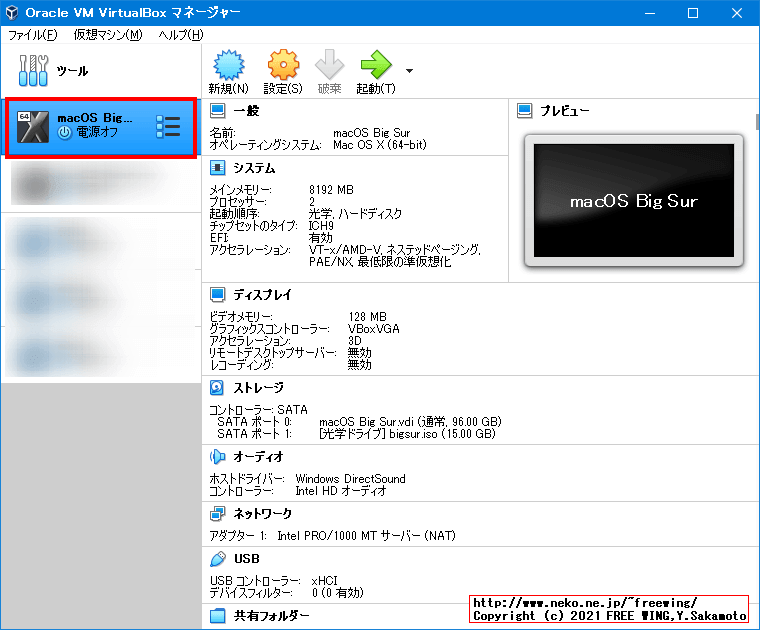This screenshot has width=760, height=630.
Task: Click the ICH9 chipset type value
Action: (321, 225)
